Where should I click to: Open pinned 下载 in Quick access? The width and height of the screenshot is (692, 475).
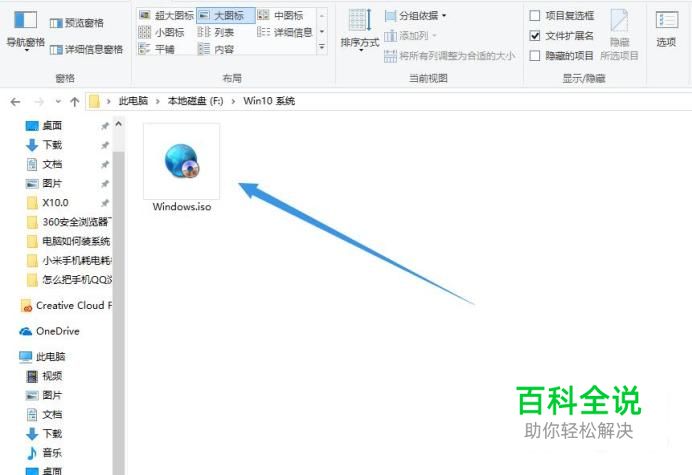[52, 145]
